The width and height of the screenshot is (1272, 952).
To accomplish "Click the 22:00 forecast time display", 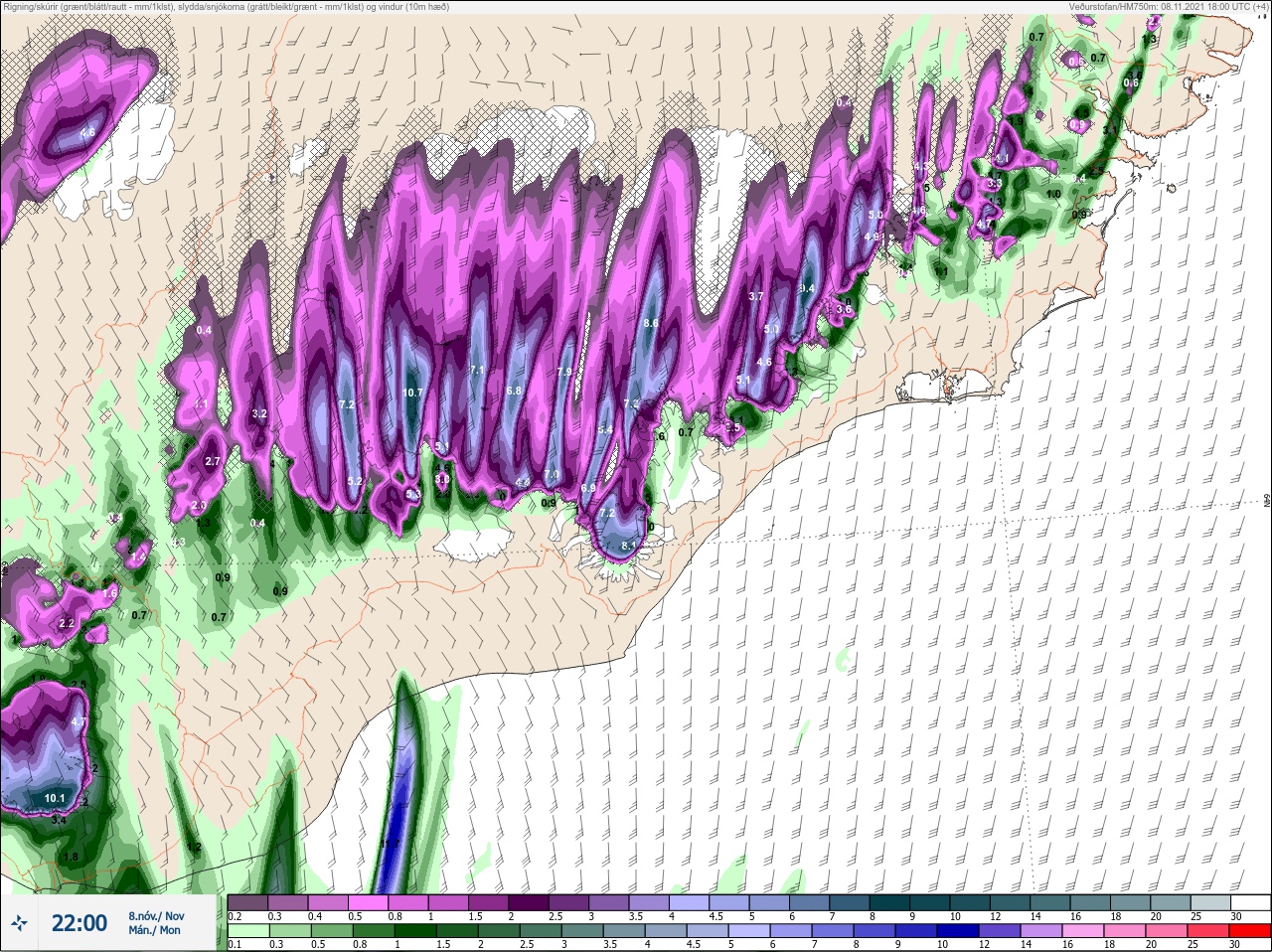I will (x=79, y=923).
